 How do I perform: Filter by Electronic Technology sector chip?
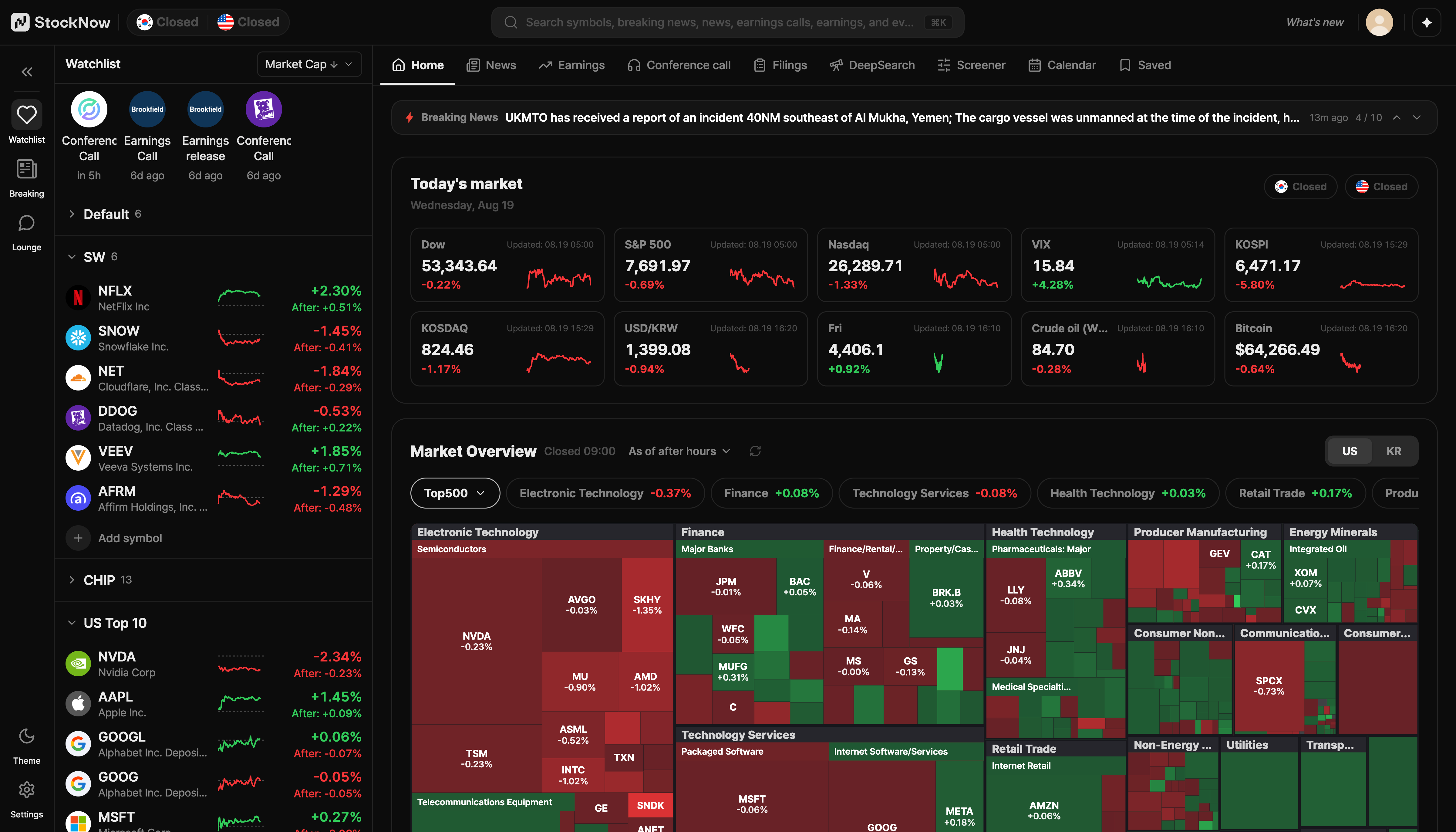605,493
